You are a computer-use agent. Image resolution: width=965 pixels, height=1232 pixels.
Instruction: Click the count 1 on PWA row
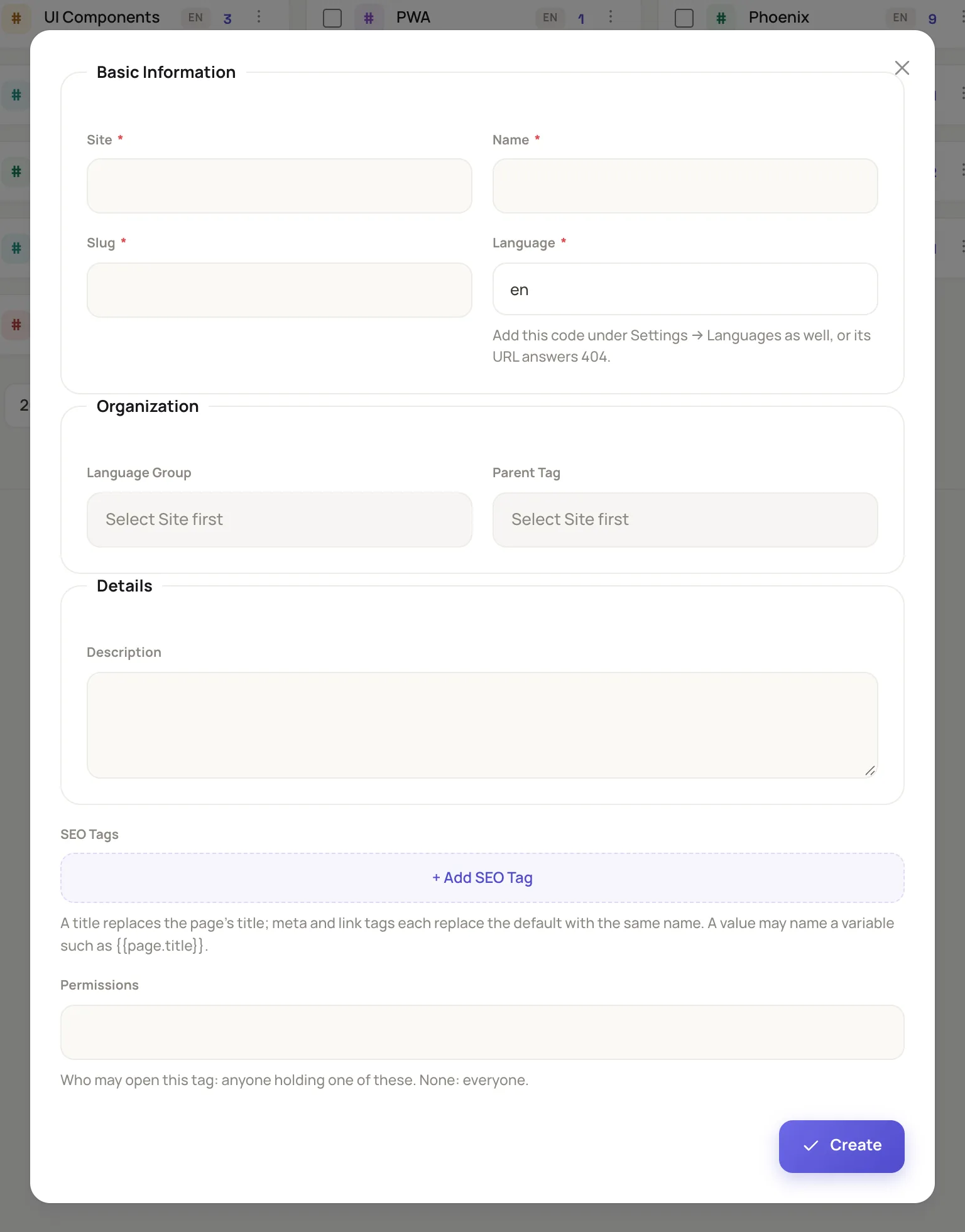tap(581, 19)
